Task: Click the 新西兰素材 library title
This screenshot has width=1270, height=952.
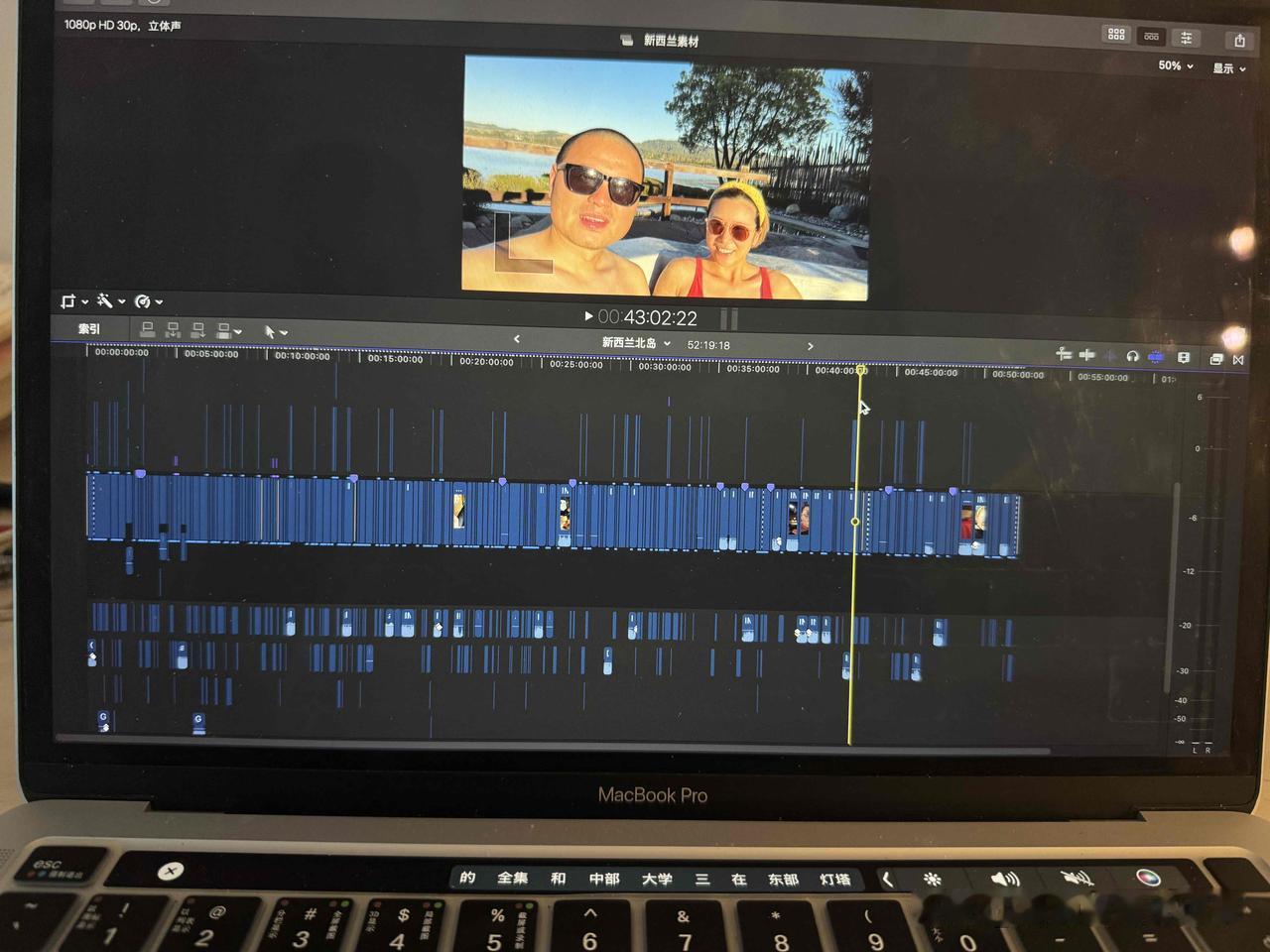Action: pyautogui.click(x=671, y=41)
